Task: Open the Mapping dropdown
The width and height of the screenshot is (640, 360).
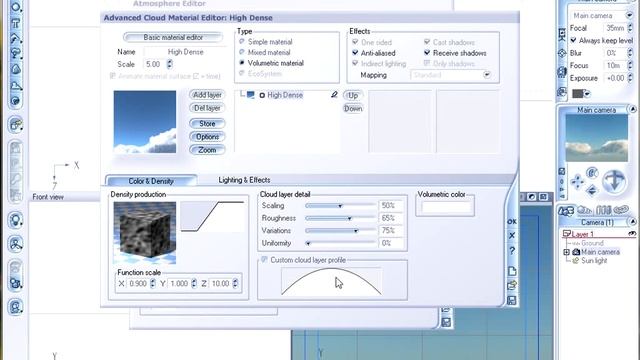Action: [487, 75]
